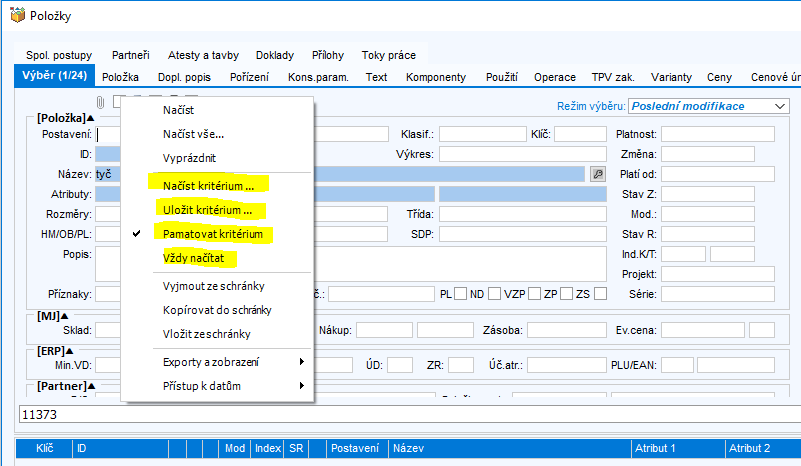Select Uložit kritérium menu entry
801x466 pixels.
tap(214, 210)
